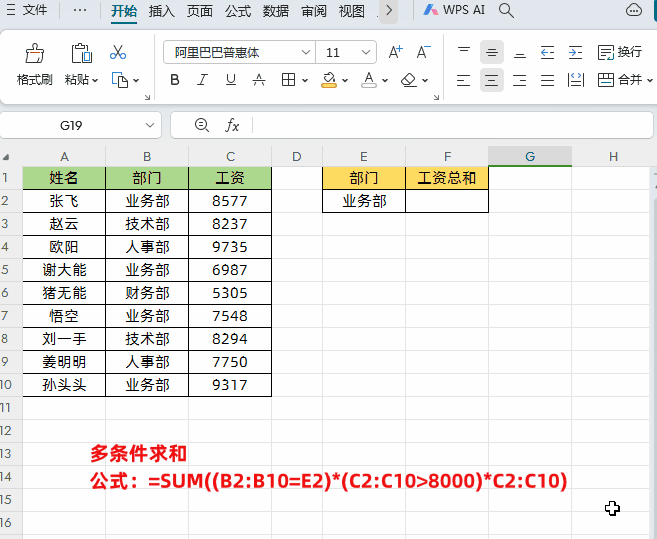Switch to the 插入 (Insert) tab
Image resolution: width=657 pixels, height=539 pixels.
[x=162, y=11]
